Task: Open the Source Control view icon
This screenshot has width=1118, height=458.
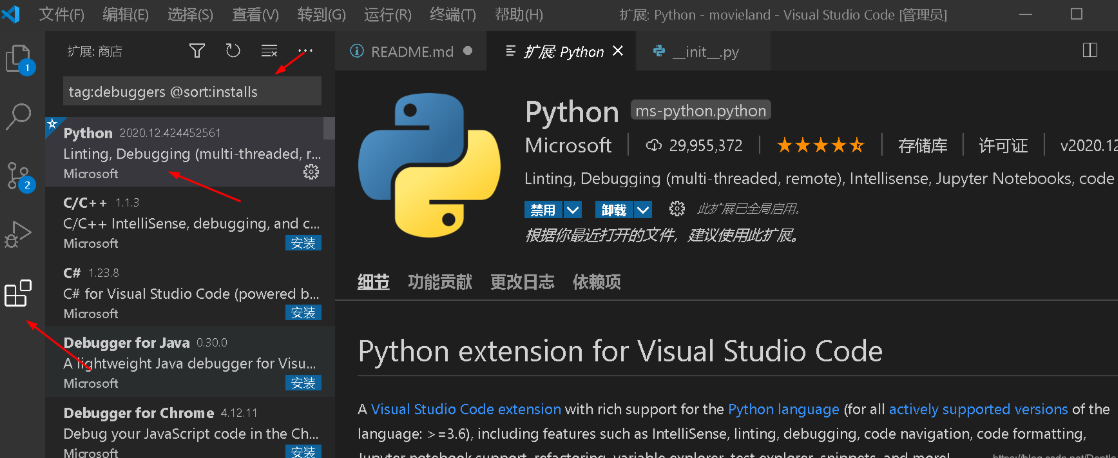Action: pyautogui.click(x=20, y=175)
